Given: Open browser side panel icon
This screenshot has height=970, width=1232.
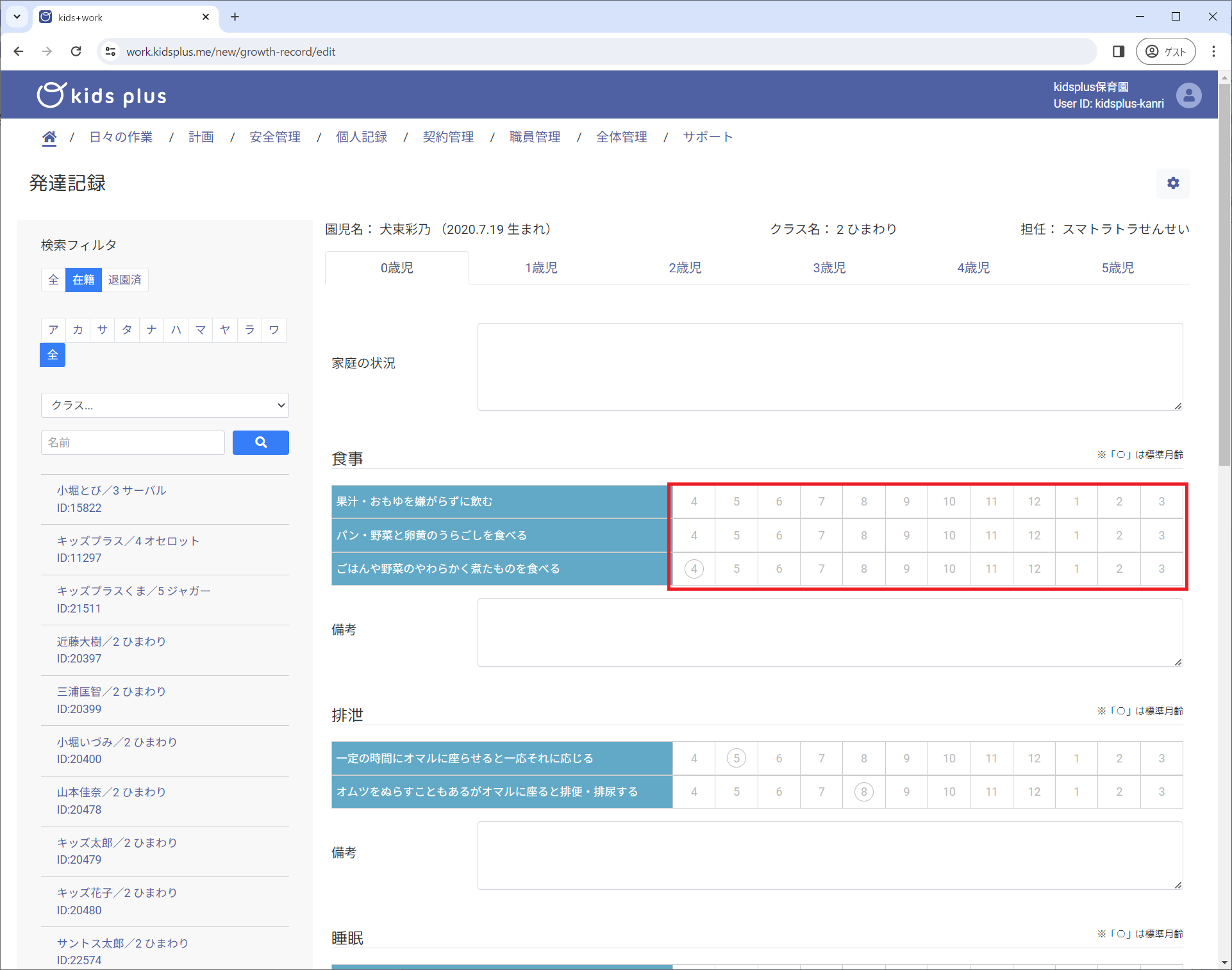Looking at the screenshot, I should (x=1119, y=51).
